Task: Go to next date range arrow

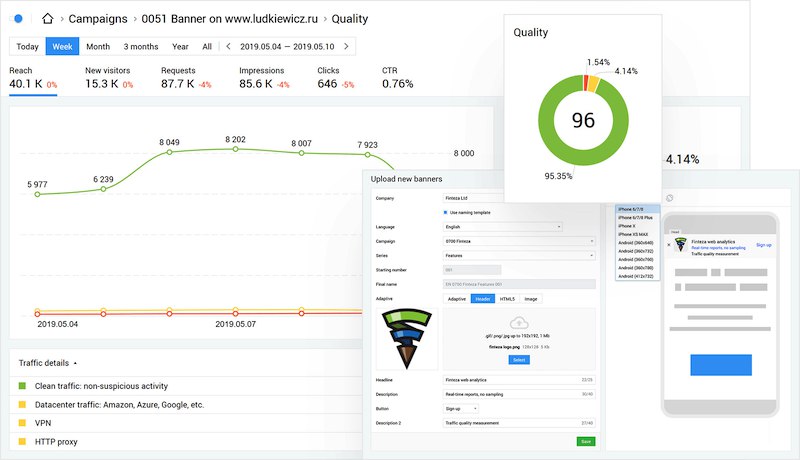Action: [346, 46]
